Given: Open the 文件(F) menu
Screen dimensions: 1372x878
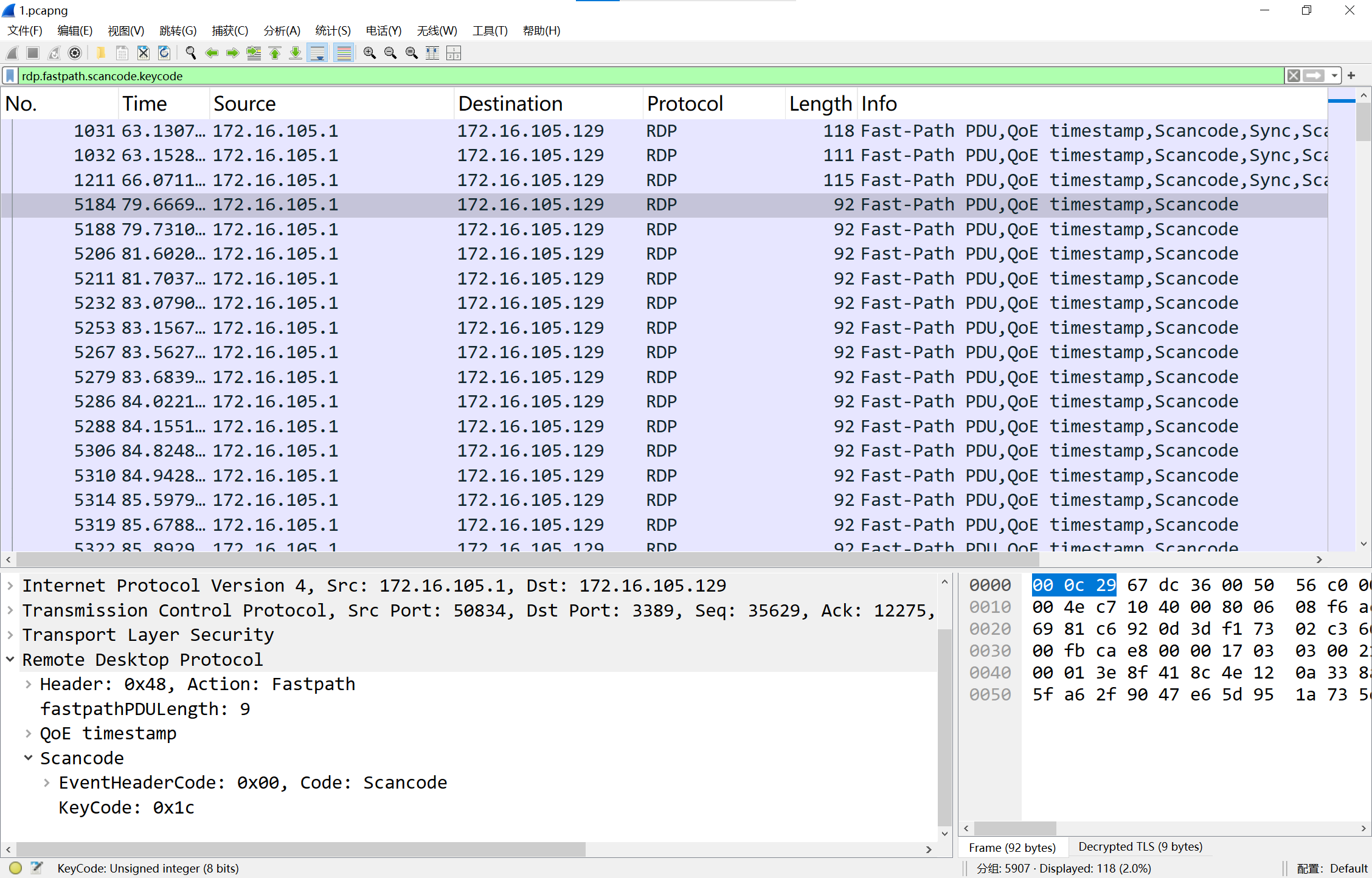Looking at the screenshot, I should [25, 31].
